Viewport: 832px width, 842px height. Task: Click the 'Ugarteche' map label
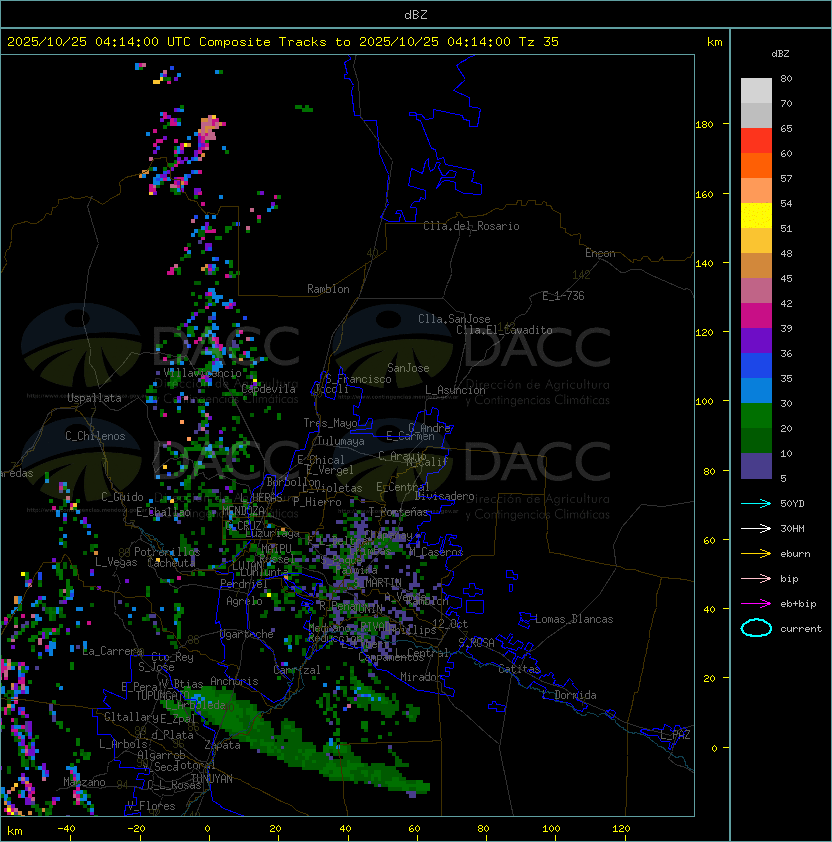point(247,634)
